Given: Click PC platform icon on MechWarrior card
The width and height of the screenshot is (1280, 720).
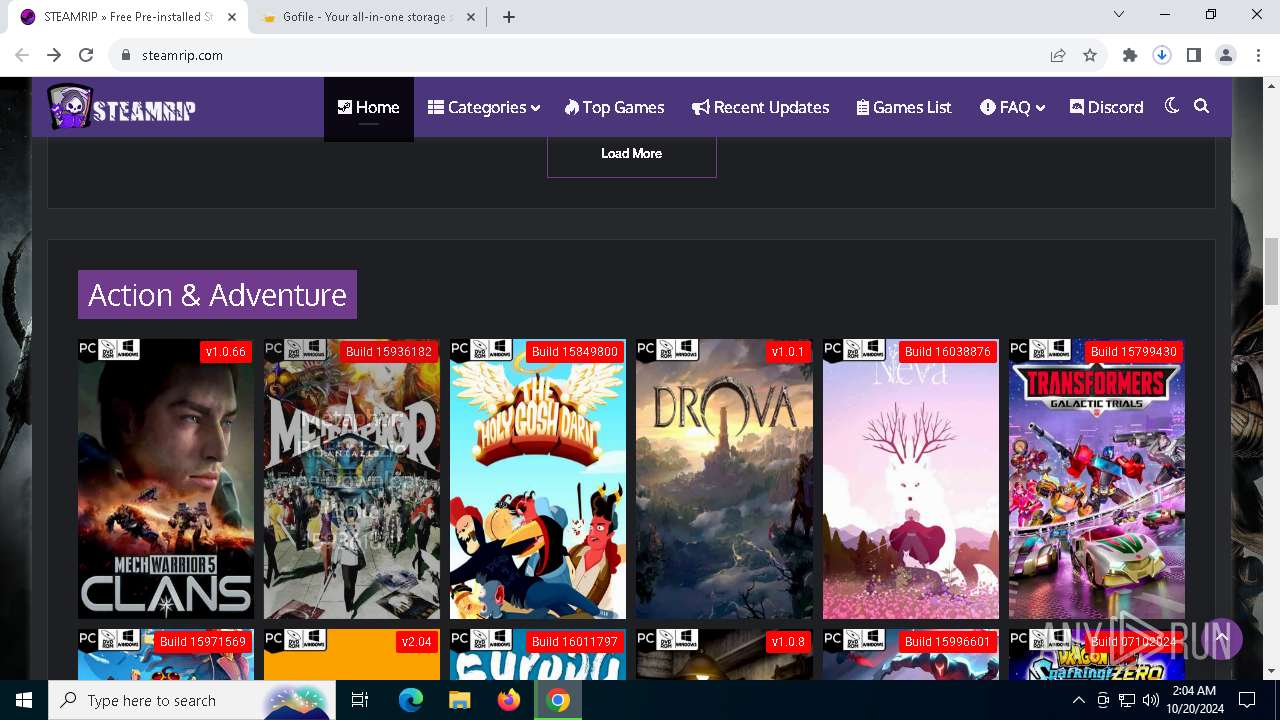Looking at the screenshot, I should [88, 350].
